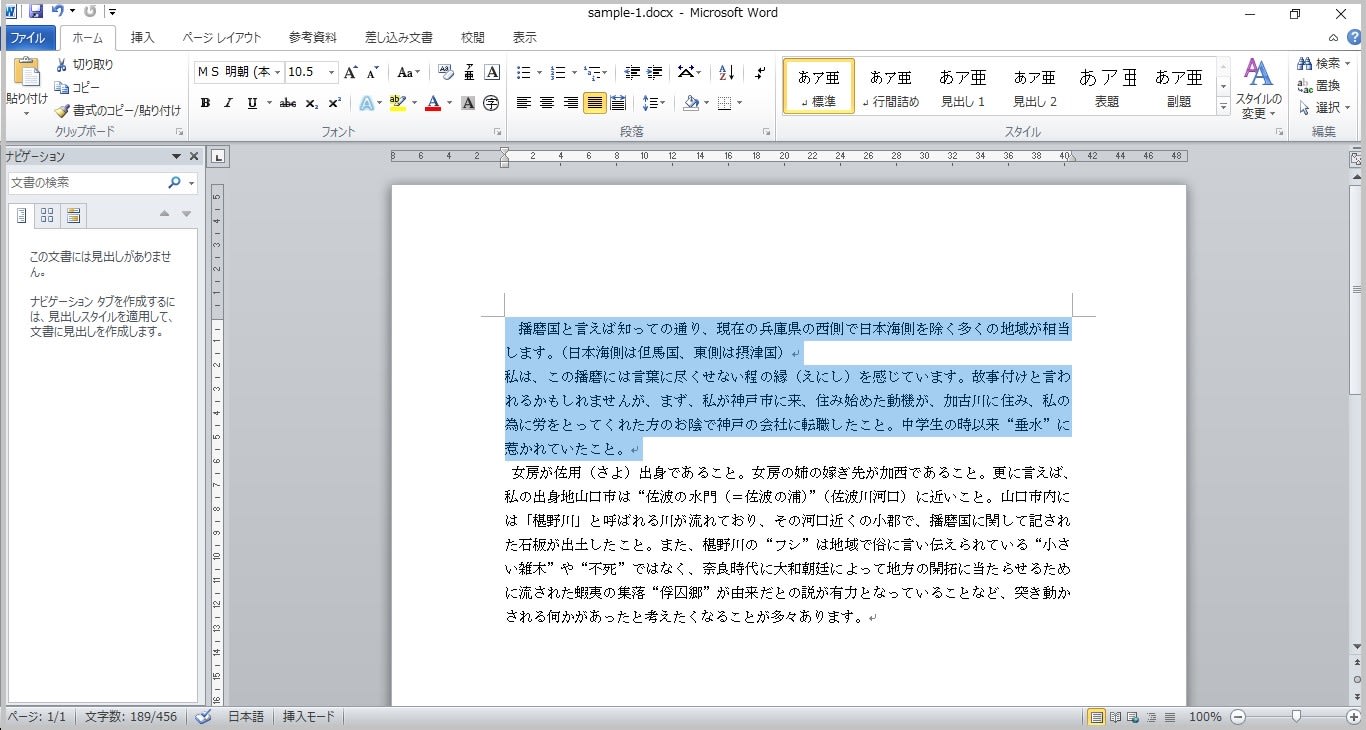
Task: Click the zoom out minus button
Action: click(x=1238, y=717)
